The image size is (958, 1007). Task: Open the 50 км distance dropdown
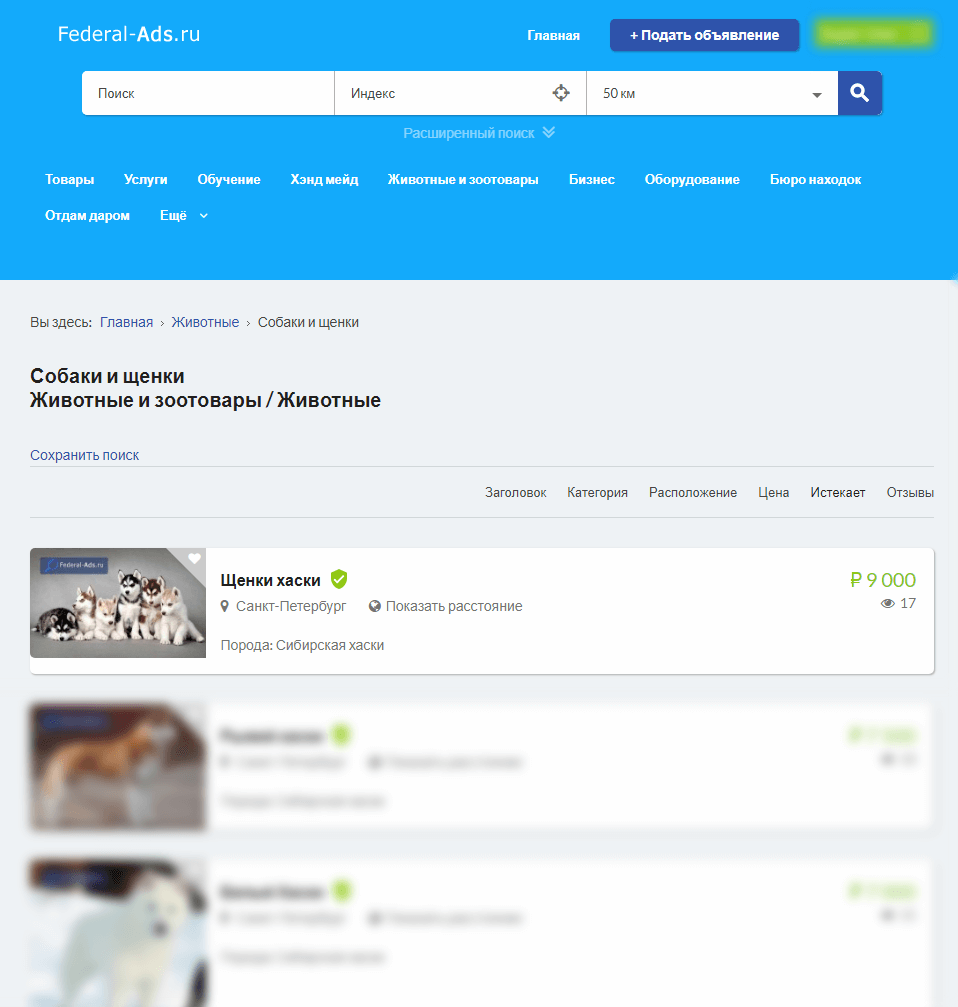[x=712, y=94]
